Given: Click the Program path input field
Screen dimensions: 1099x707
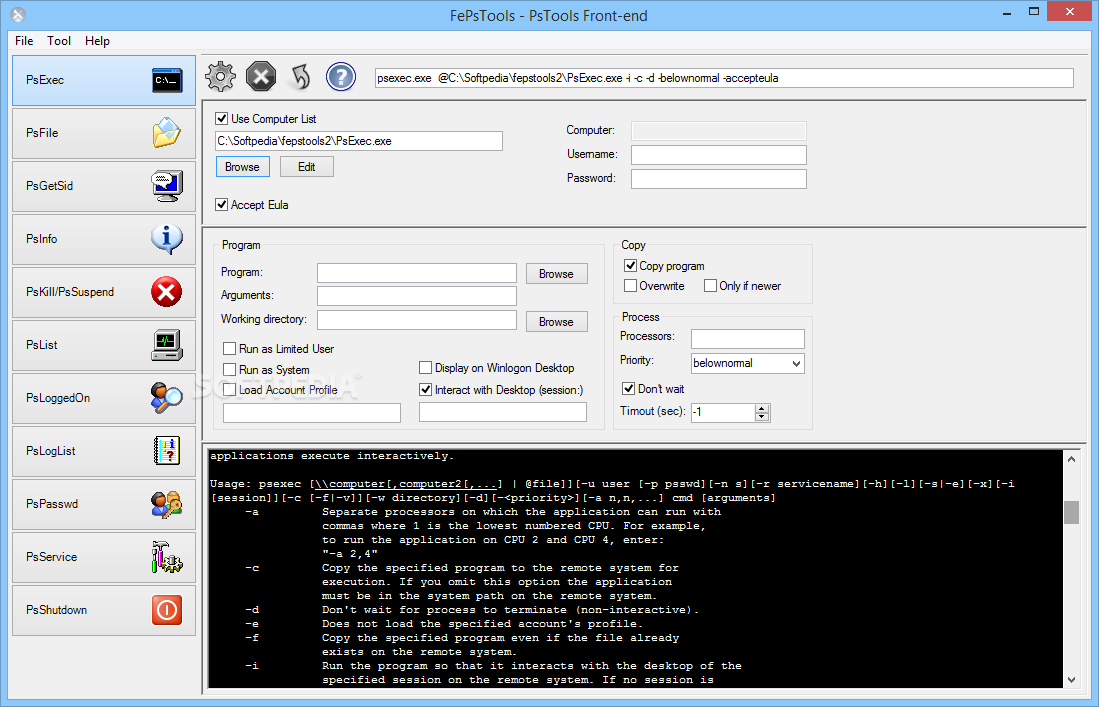Looking at the screenshot, I should point(417,273).
